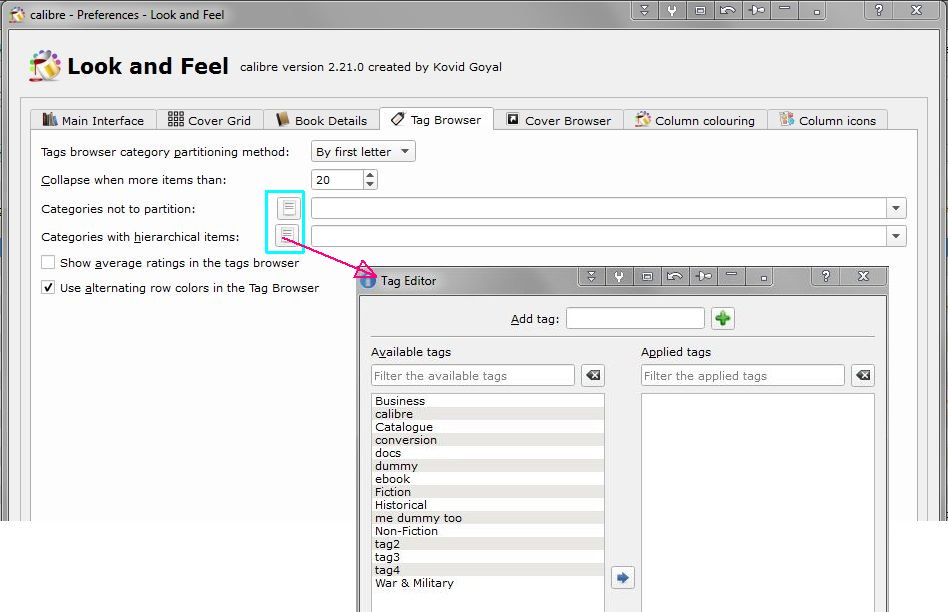Open tag editor for Categories not to partition
The image size is (948, 612).
(x=289, y=208)
